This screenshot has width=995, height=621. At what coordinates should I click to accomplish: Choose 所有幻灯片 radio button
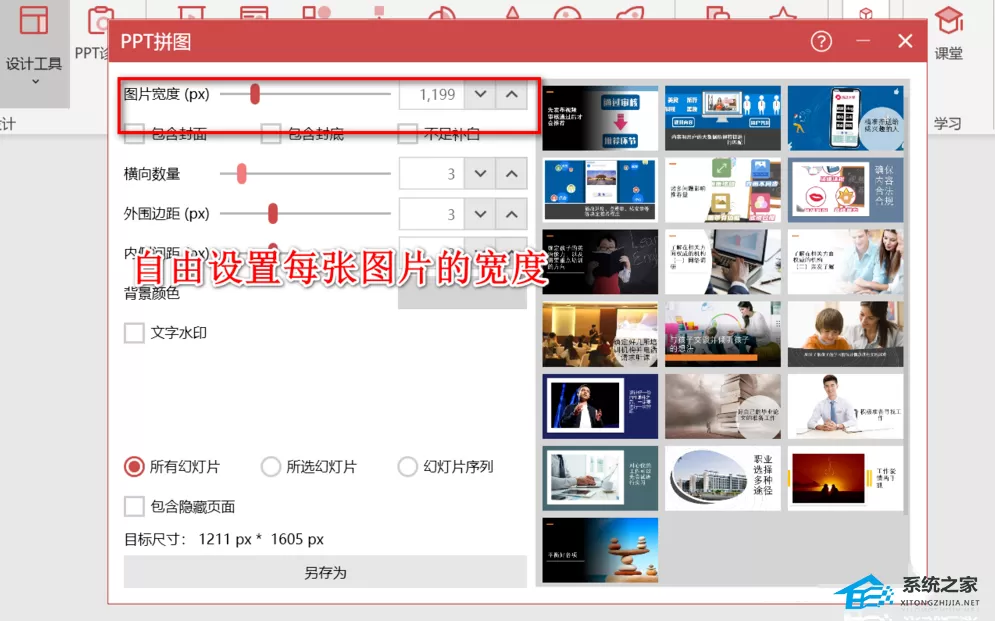(134, 467)
